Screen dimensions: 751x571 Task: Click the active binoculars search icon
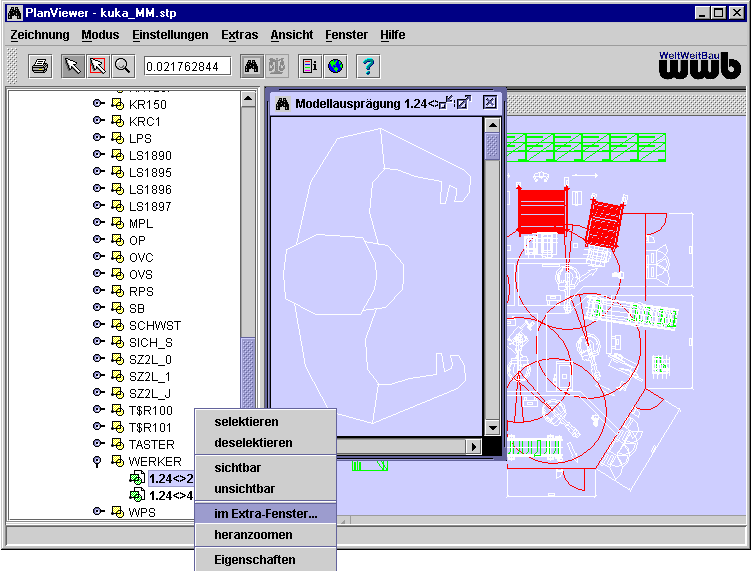pos(251,66)
